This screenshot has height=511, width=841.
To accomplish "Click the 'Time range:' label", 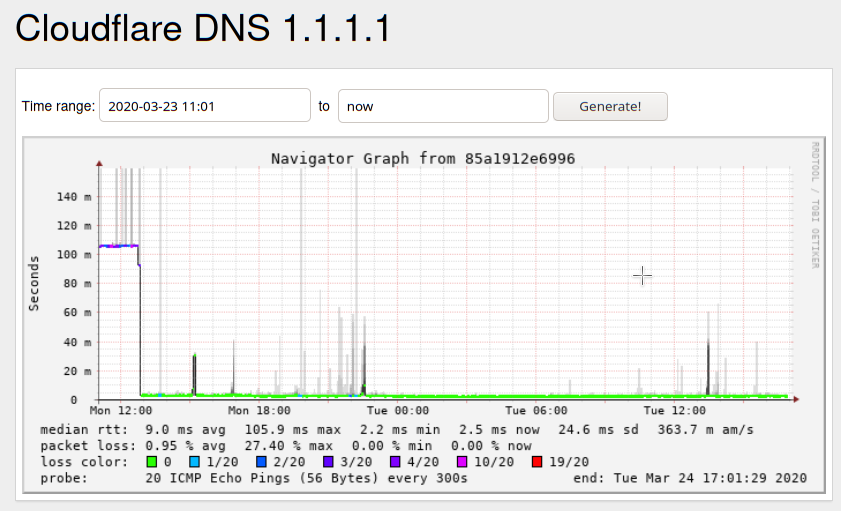I will coord(58,106).
